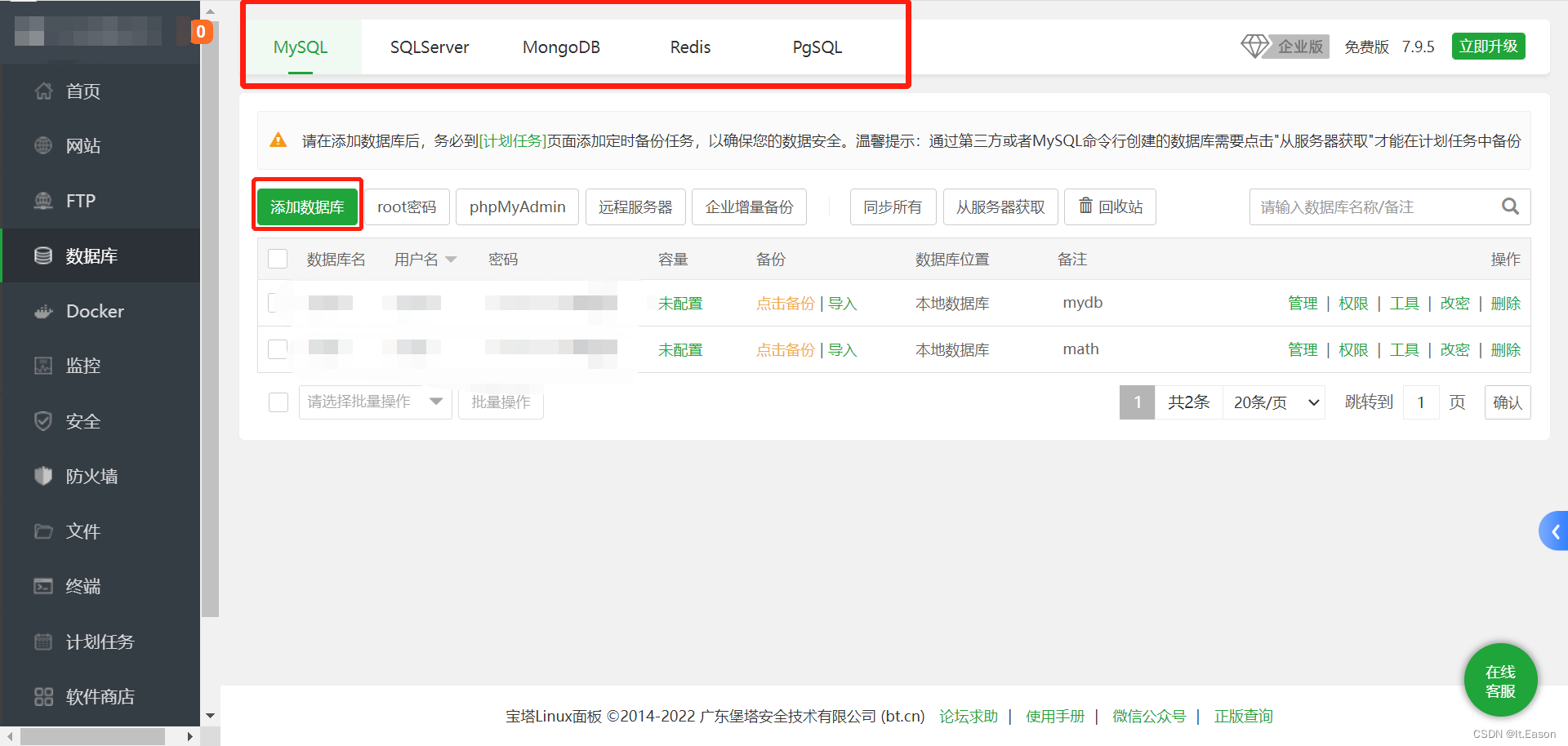Open the 安全 security shield icon
The width and height of the screenshot is (1568, 746).
click(43, 421)
